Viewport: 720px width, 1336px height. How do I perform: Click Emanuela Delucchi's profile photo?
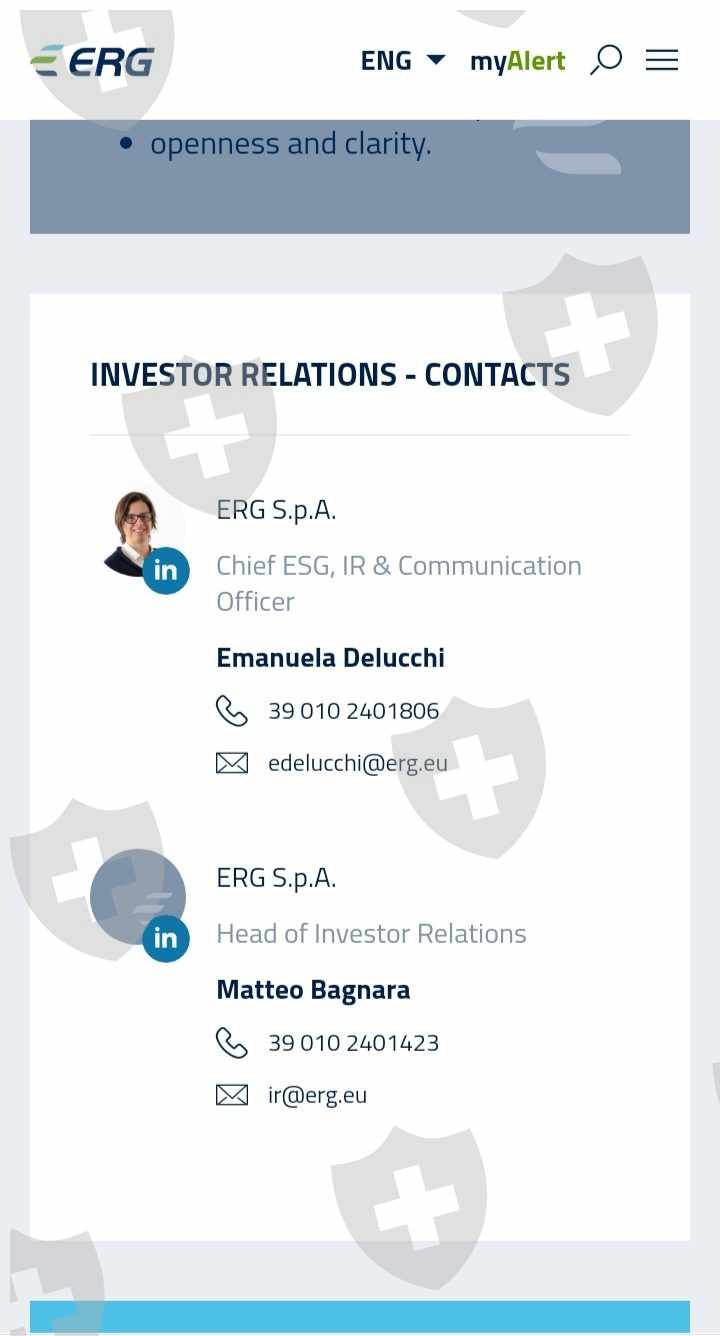(x=135, y=528)
